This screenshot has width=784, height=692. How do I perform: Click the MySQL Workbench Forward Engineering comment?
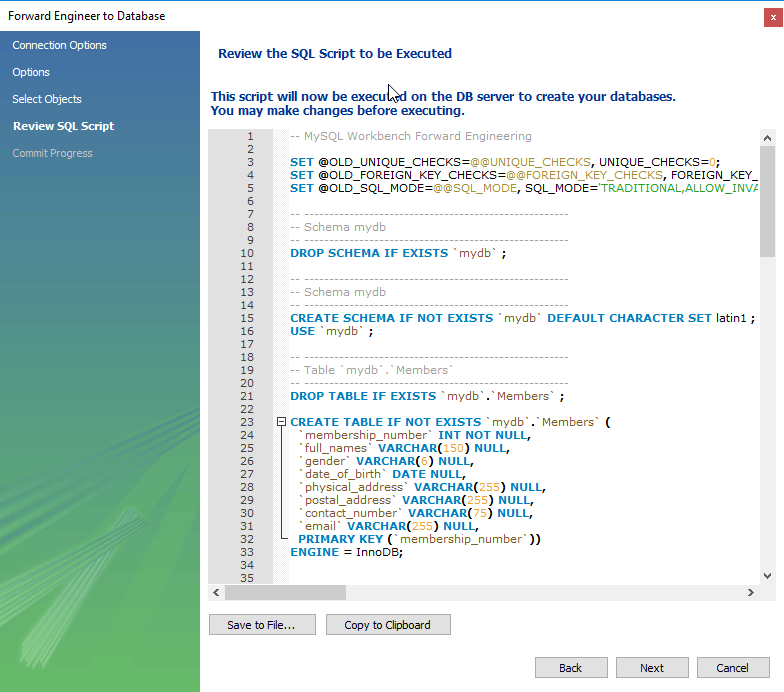click(411, 136)
